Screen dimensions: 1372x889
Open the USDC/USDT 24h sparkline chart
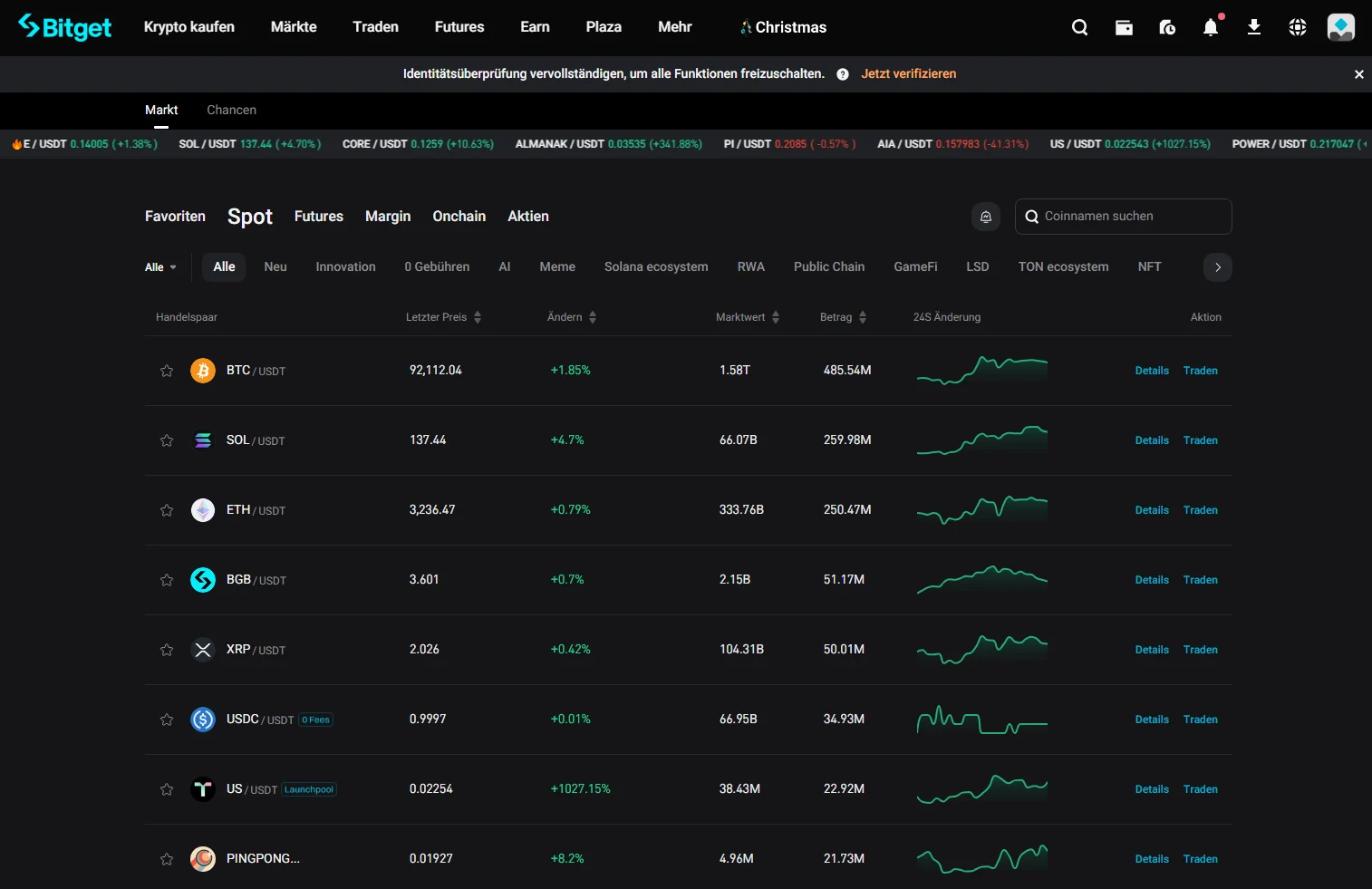(982, 720)
